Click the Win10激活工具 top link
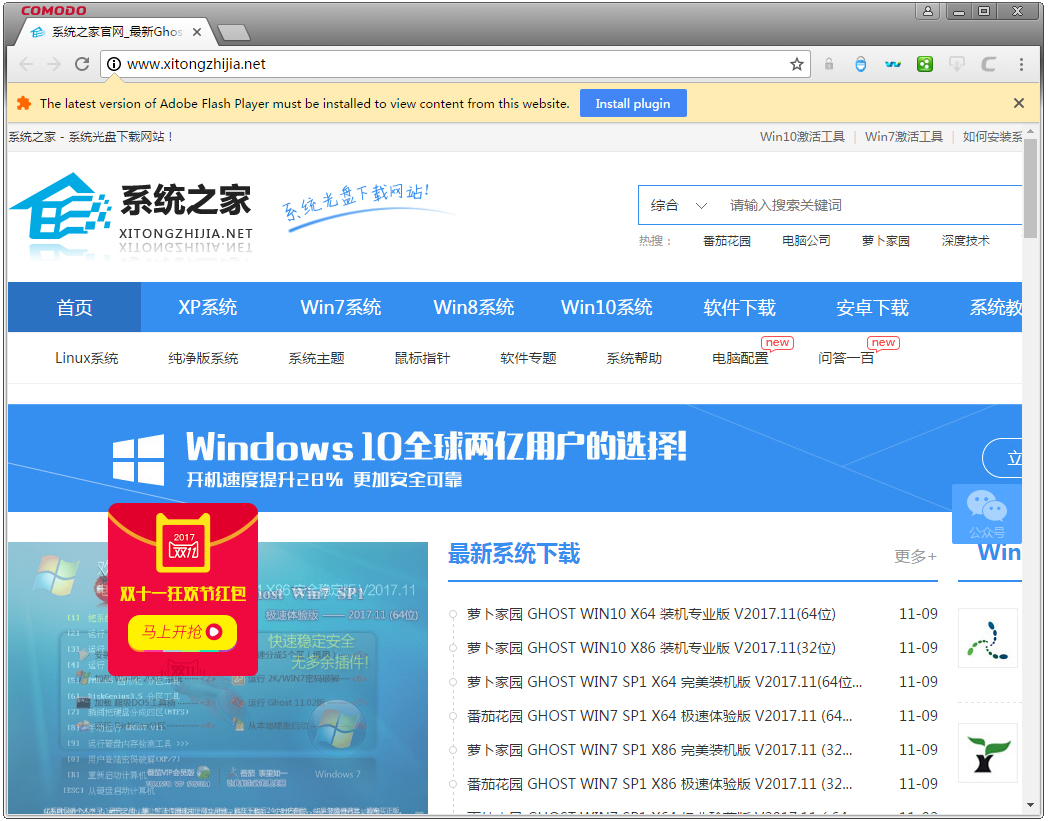Image resolution: width=1049 pixels, height=821 pixels. pyautogui.click(x=802, y=137)
